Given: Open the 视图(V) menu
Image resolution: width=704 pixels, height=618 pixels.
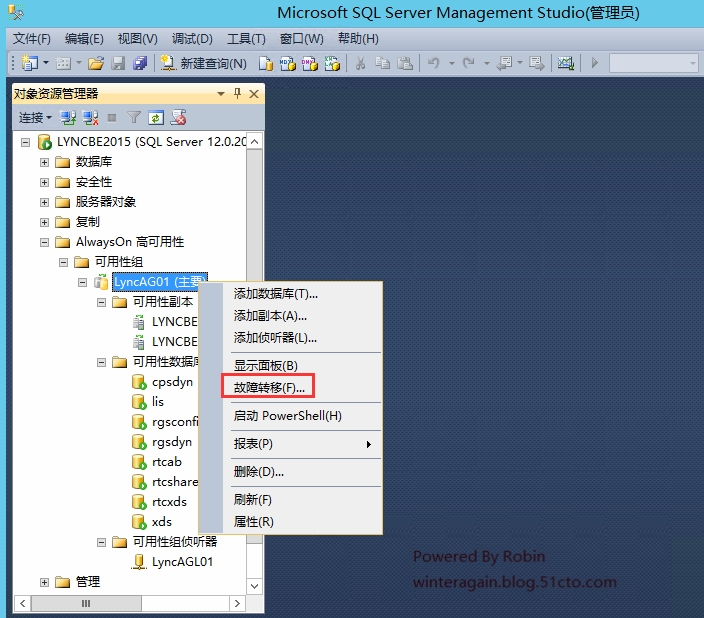Looking at the screenshot, I should (137, 39).
